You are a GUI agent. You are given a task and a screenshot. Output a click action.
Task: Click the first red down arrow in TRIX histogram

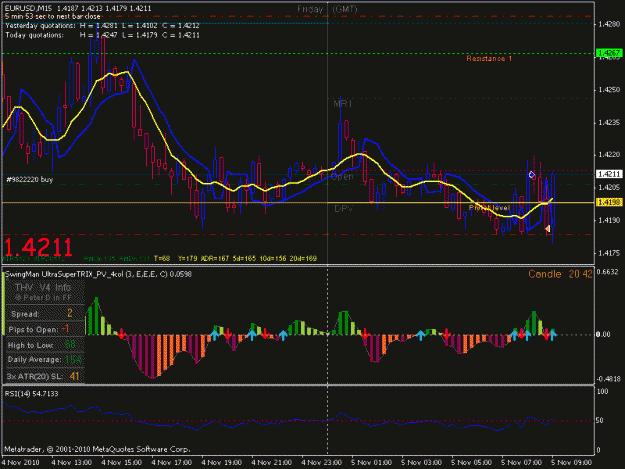pos(122,334)
